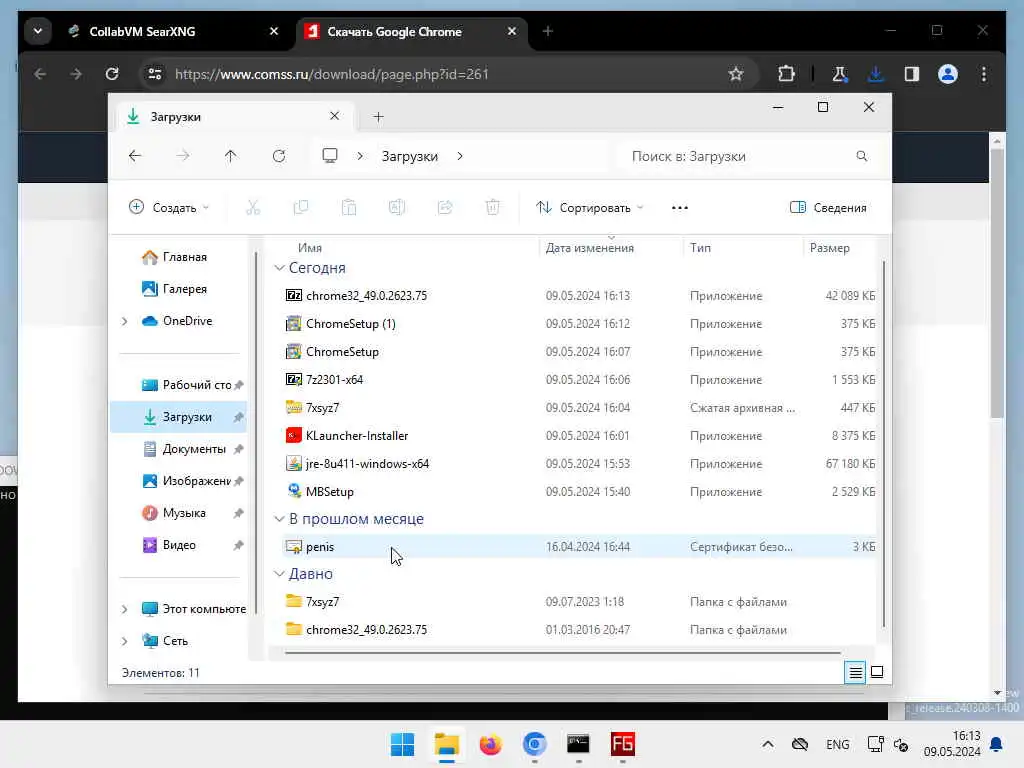Open Chrome extensions puzzle icon
Screen dimensions: 1024x768
pos(786,74)
